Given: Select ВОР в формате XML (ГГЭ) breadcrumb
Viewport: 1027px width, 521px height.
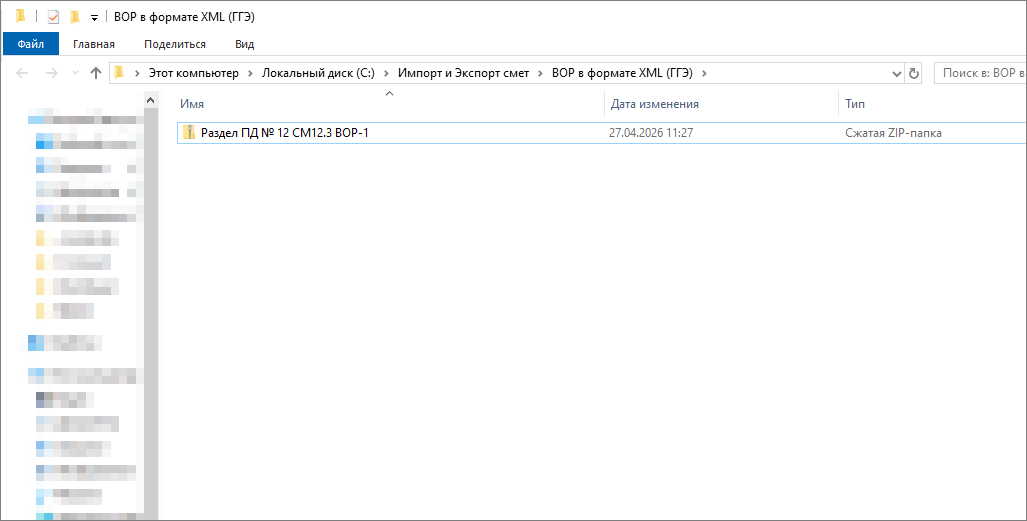Looking at the screenshot, I should (622, 73).
